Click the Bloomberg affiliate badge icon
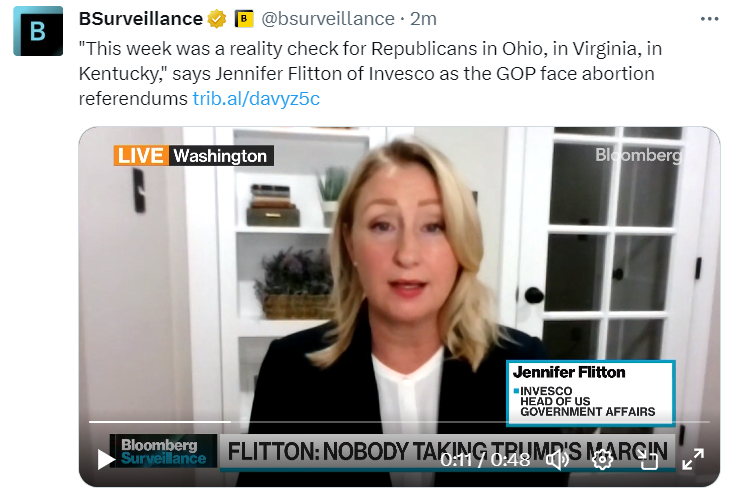This screenshot has width=737, height=496. coord(243,19)
